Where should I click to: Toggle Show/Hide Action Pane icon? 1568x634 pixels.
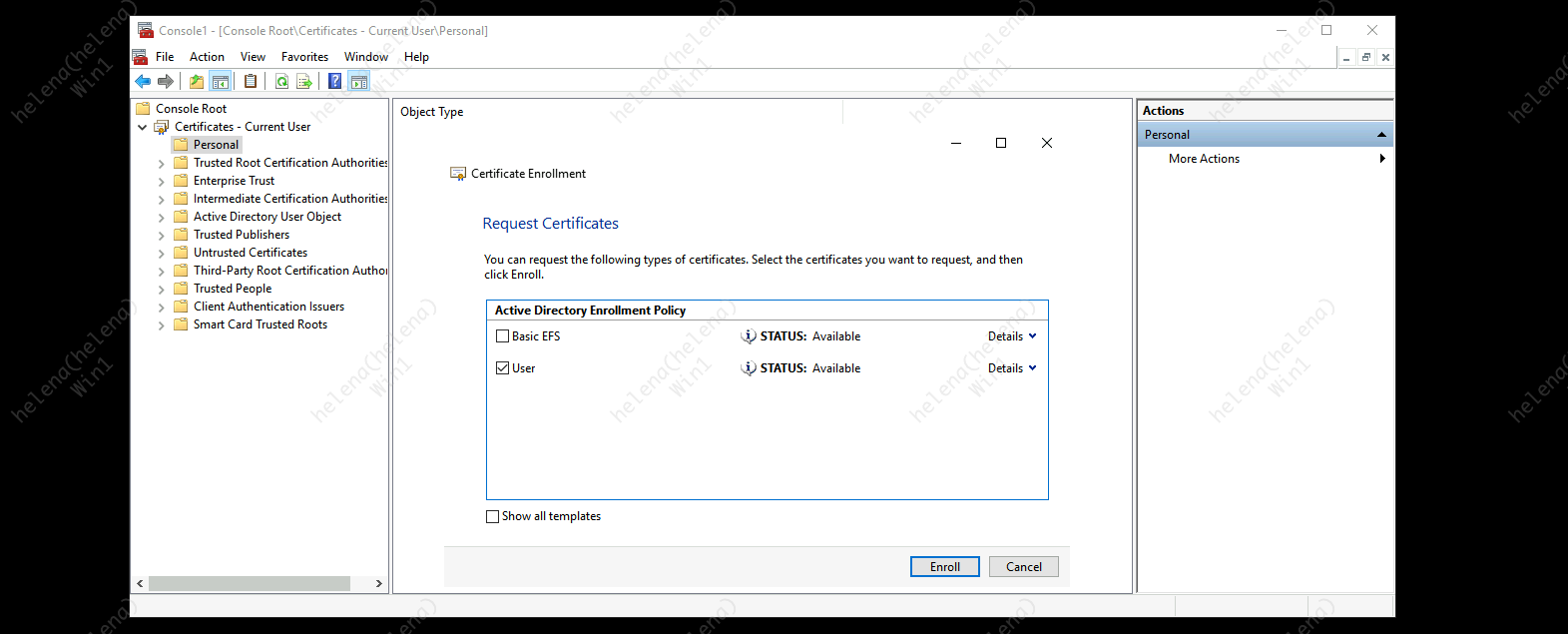pyautogui.click(x=359, y=82)
